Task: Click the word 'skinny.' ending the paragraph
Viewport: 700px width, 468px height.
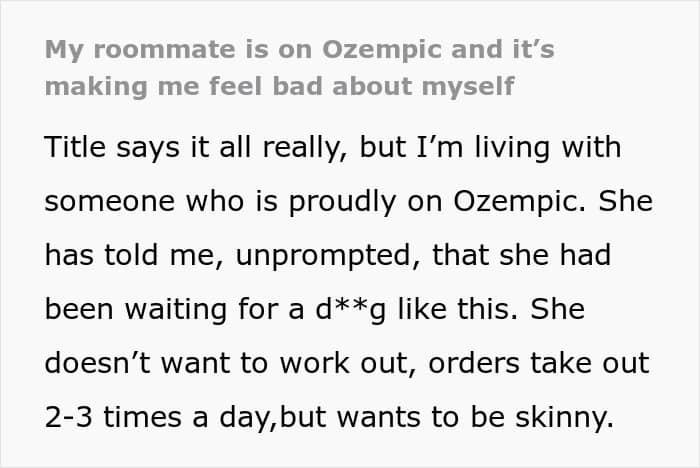Action: coord(565,418)
